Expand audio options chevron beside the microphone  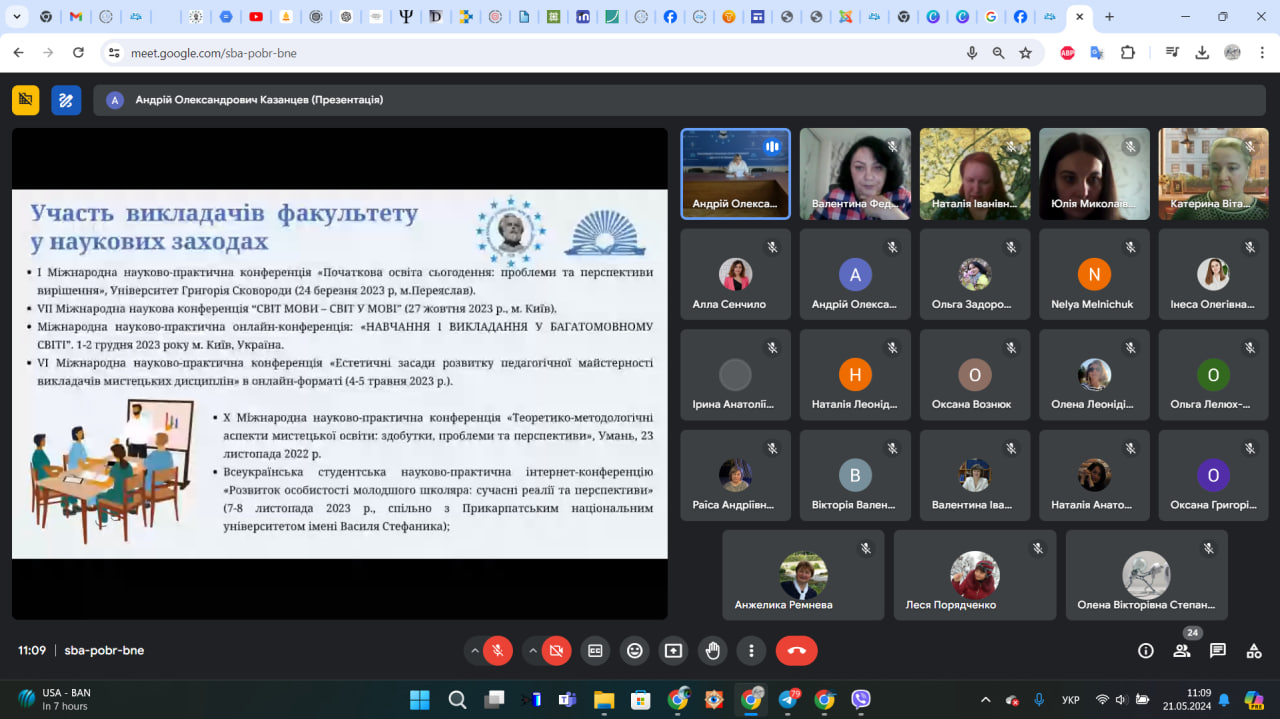tap(474, 650)
